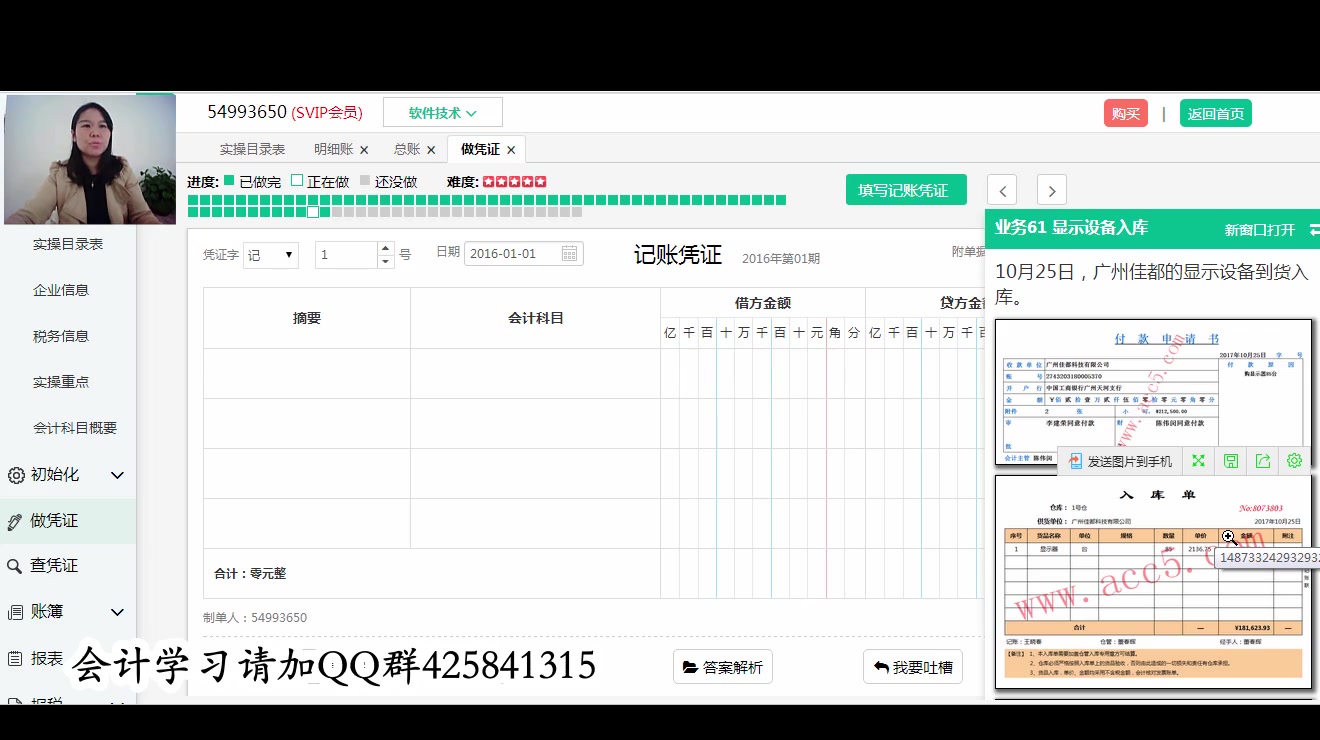Image resolution: width=1320 pixels, height=740 pixels.
Task: Switch to the 总账 tab
Action: (409, 148)
